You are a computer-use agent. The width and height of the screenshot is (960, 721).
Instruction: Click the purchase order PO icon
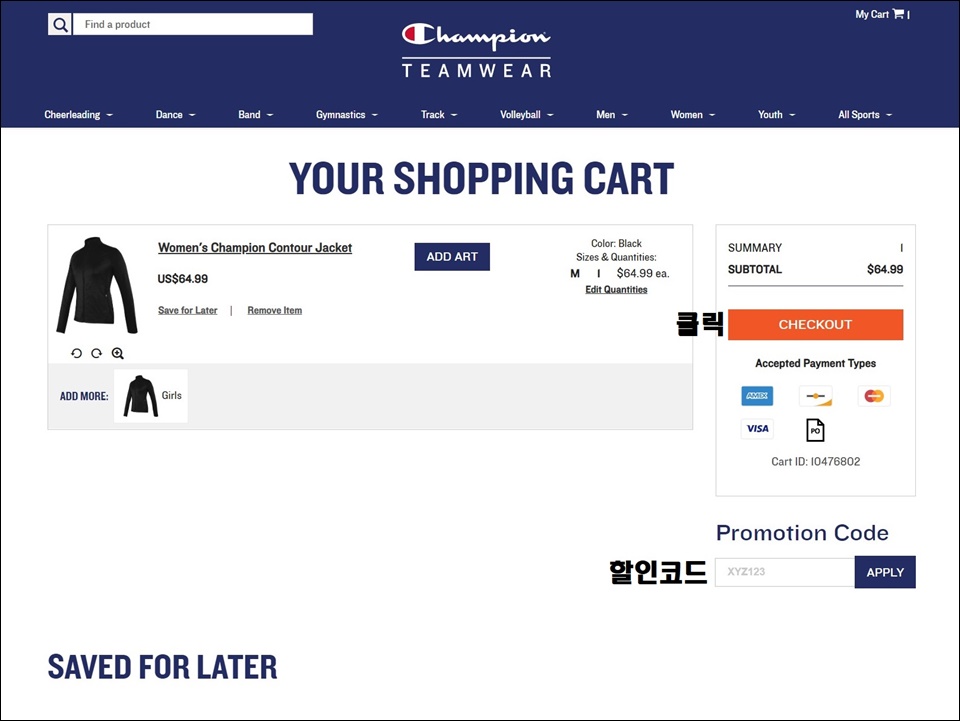coord(815,430)
